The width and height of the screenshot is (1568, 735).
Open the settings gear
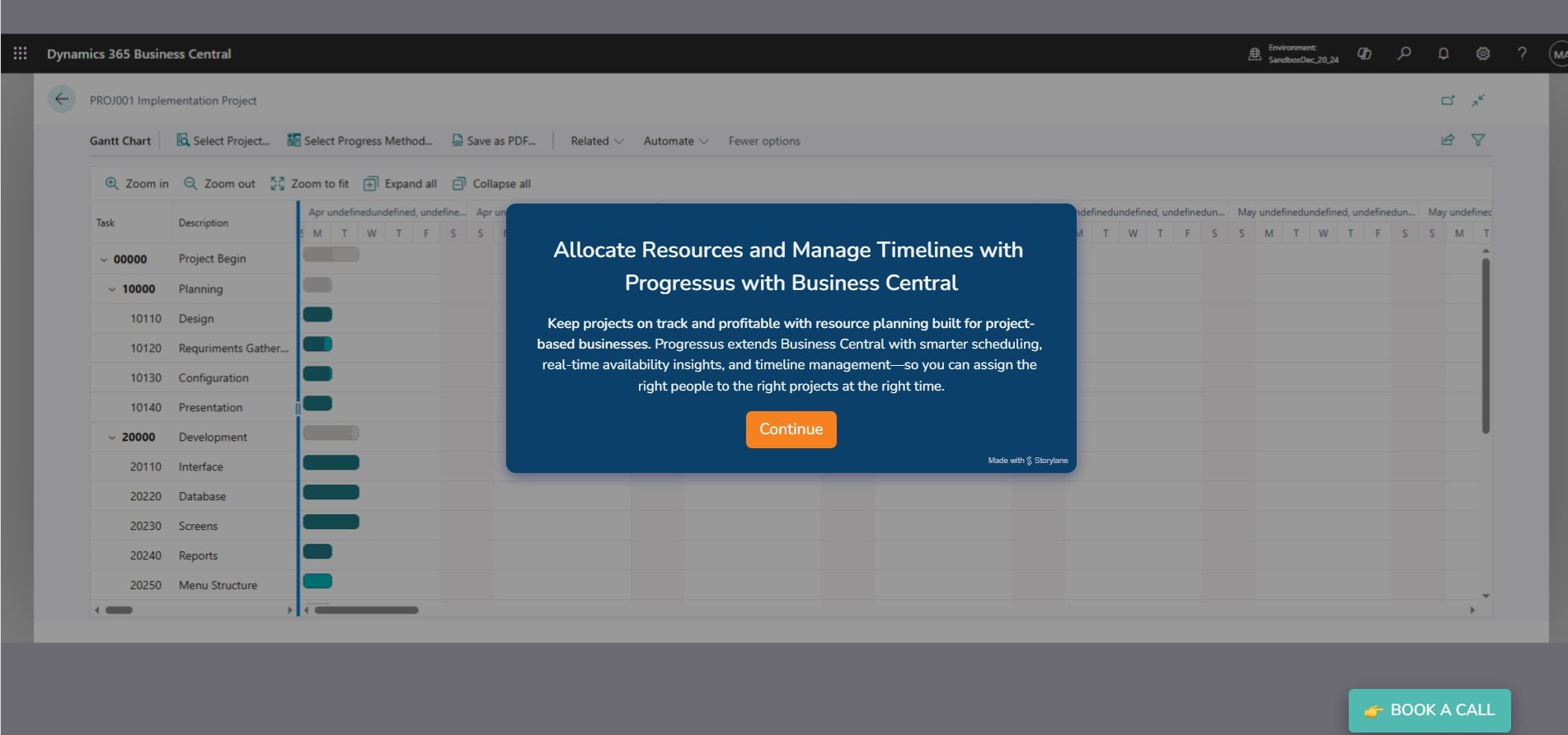pyautogui.click(x=1483, y=54)
